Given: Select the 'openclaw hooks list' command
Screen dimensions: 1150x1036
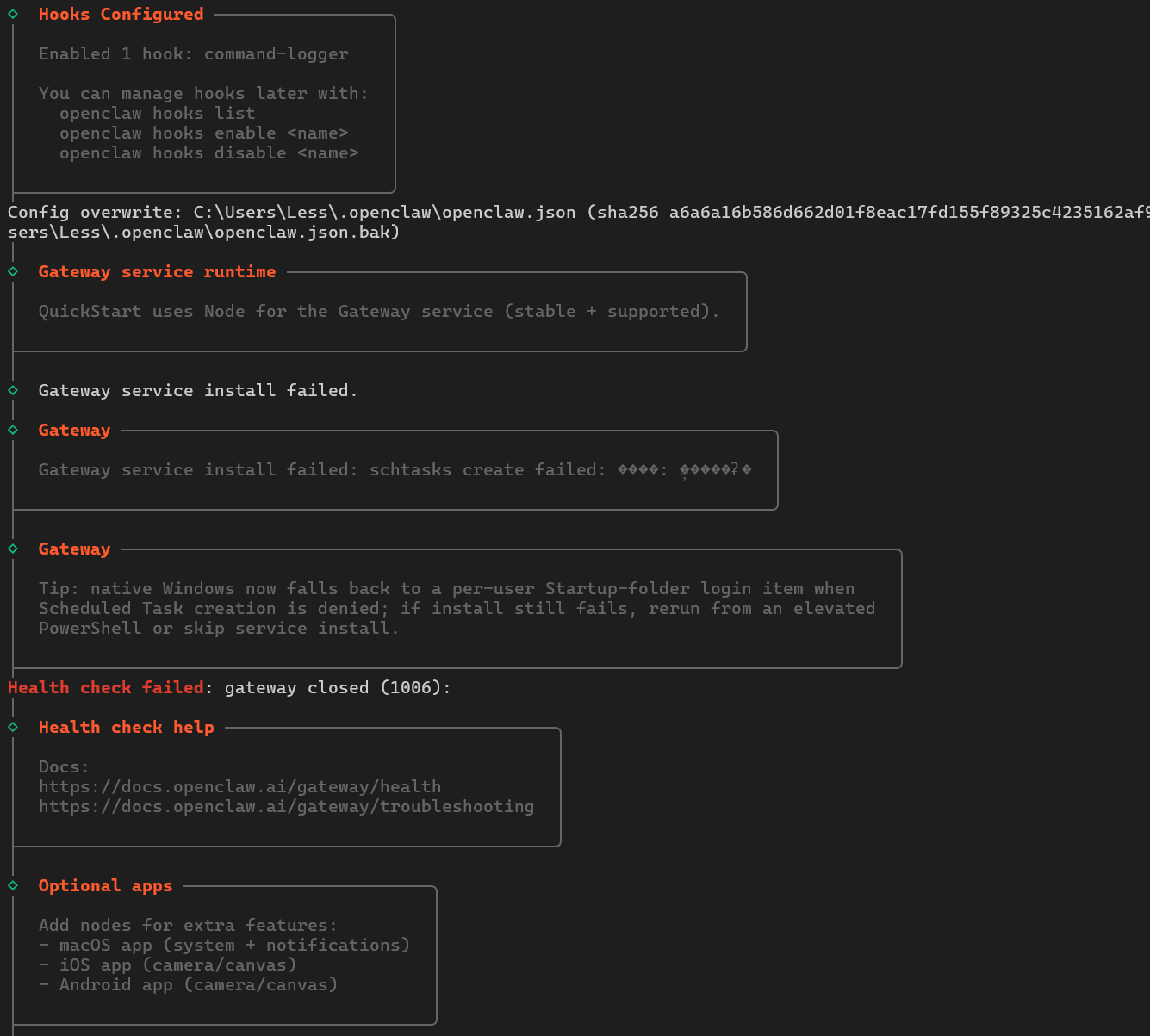Looking at the screenshot, I should pyautogui.click(x=158, y=113).
